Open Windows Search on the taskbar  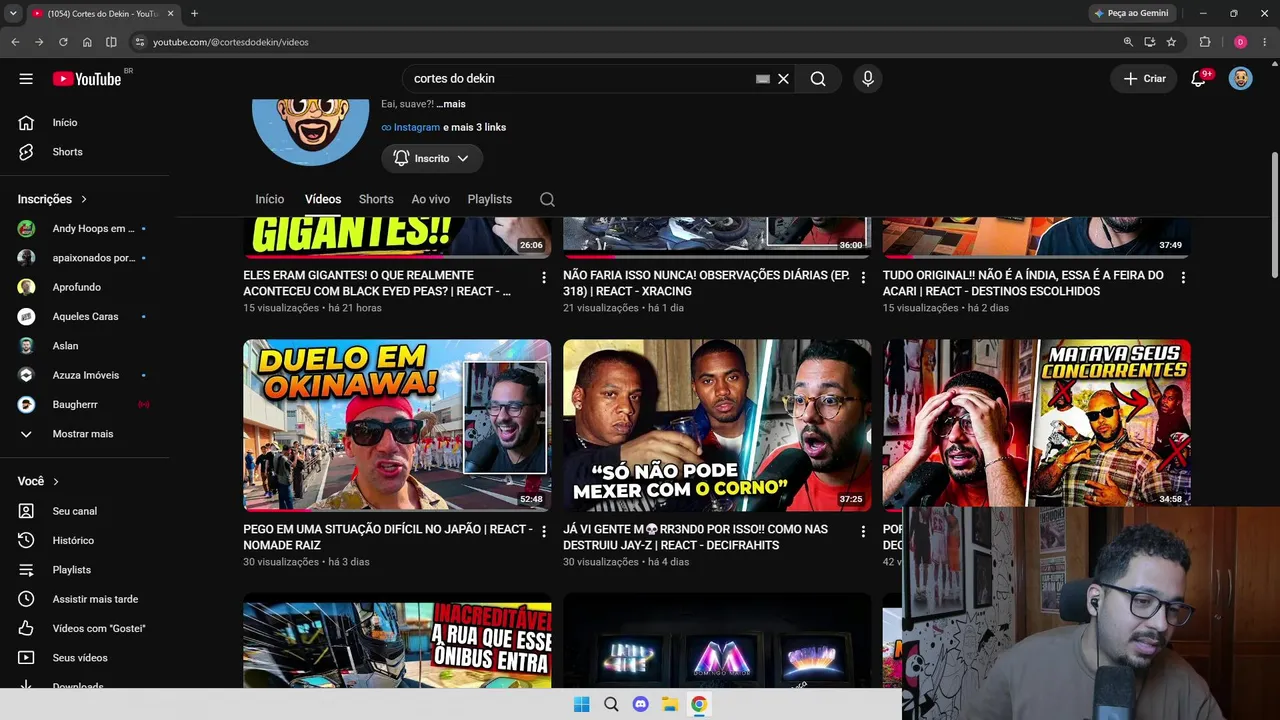611,704
